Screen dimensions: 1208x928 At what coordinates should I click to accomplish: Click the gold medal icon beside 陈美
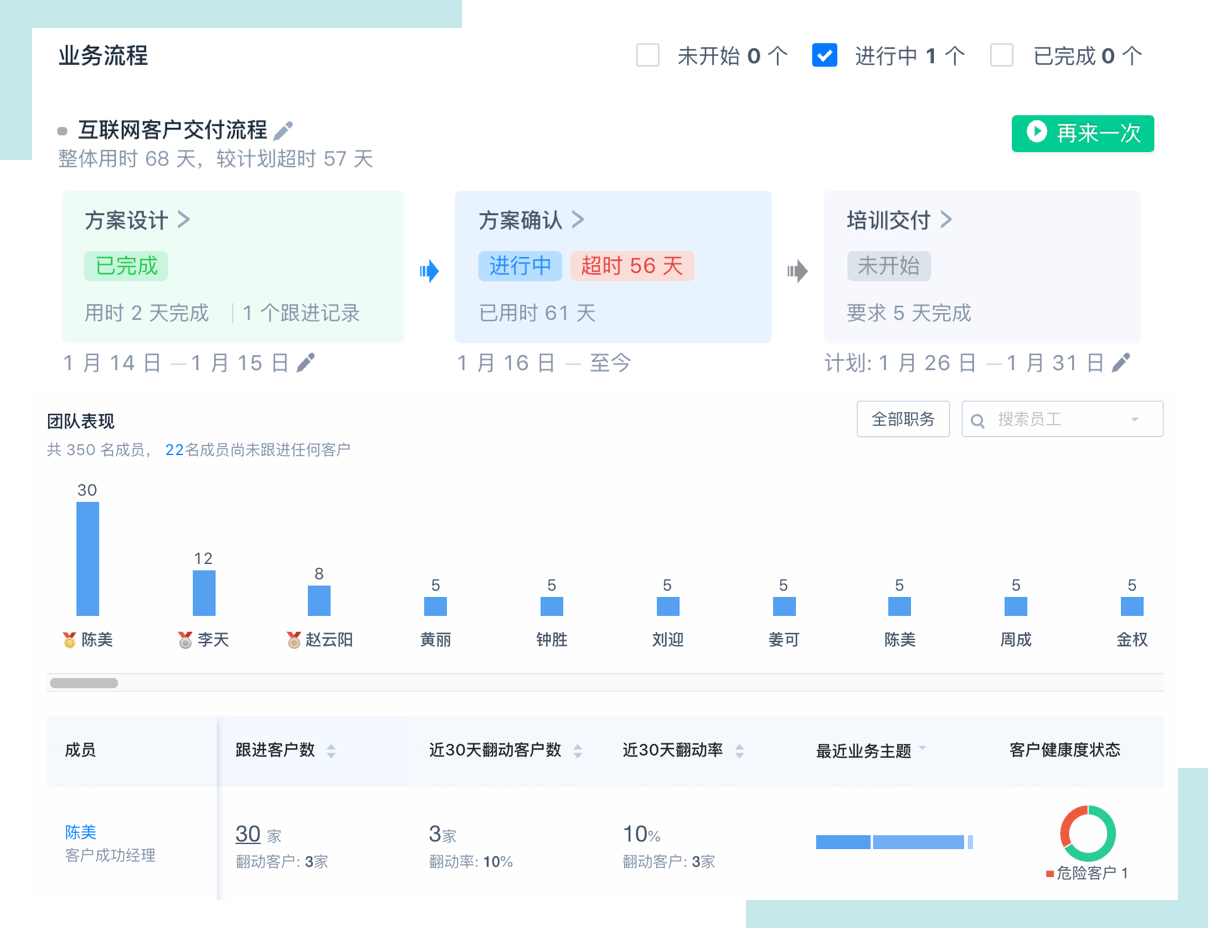point(69,640)
